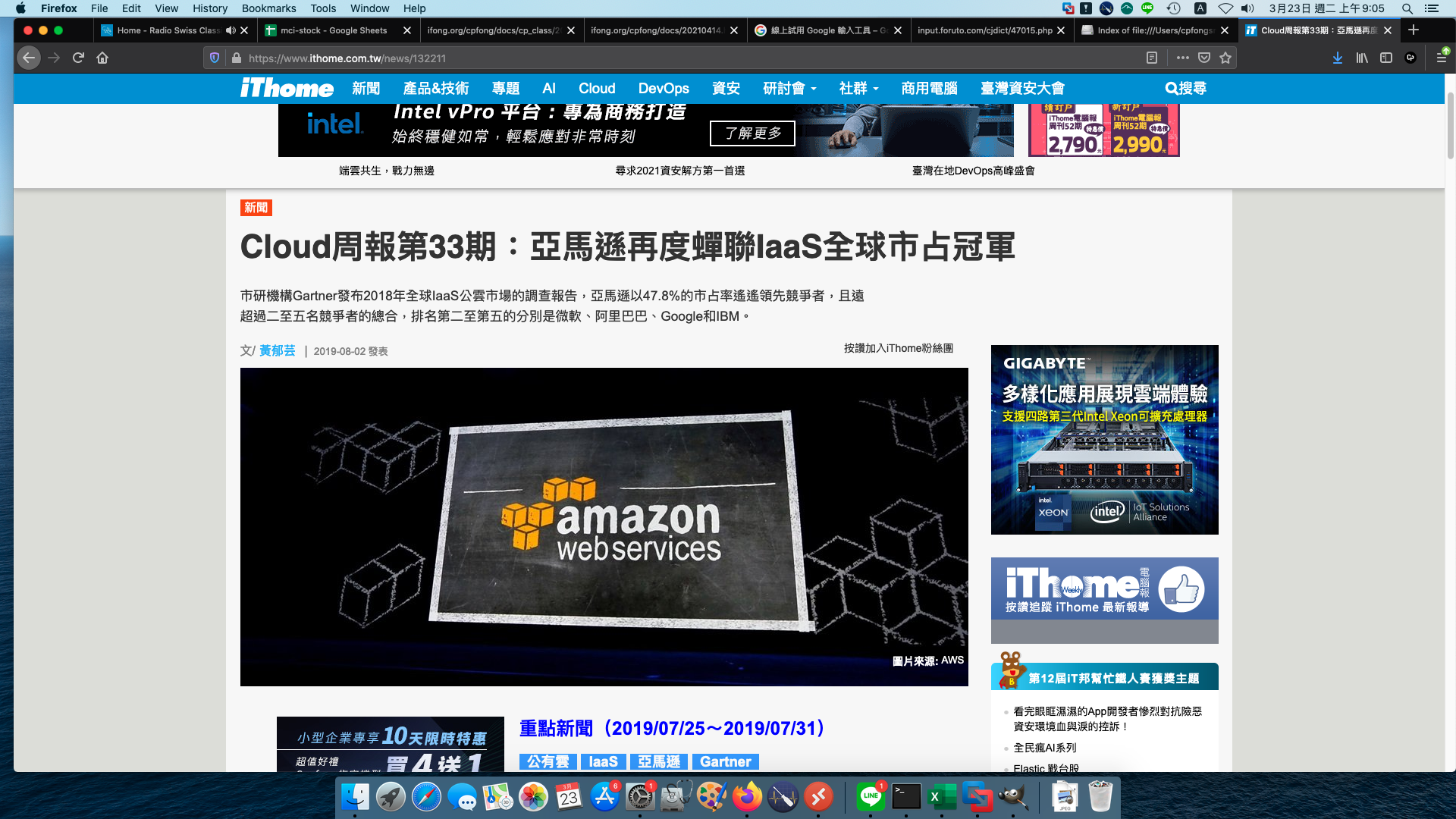1456x819 pixels.
Task: Open Bookmarks menu in menu bar
Action: tap(268, 8)
